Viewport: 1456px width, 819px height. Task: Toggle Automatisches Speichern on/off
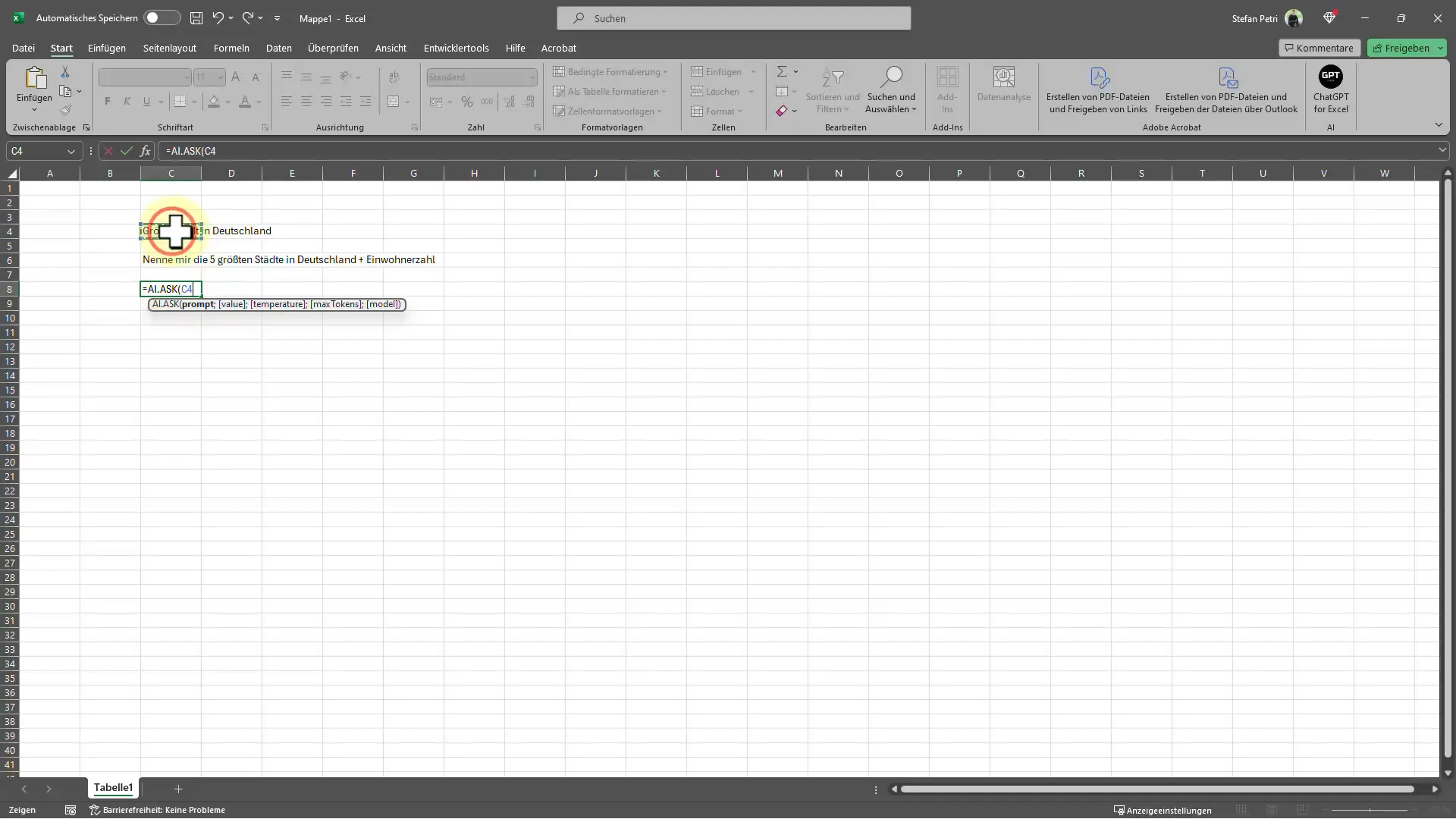[x=155, y=18]
